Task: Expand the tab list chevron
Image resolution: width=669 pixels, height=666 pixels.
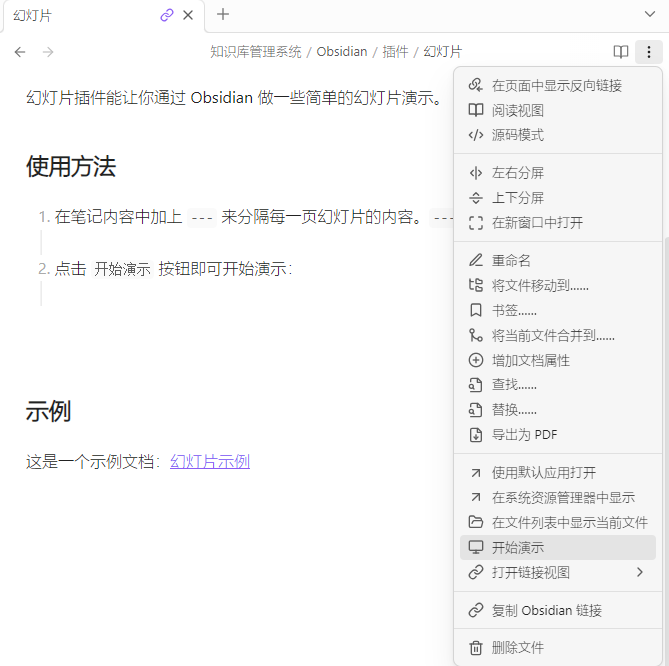Action: coord(650,14)
